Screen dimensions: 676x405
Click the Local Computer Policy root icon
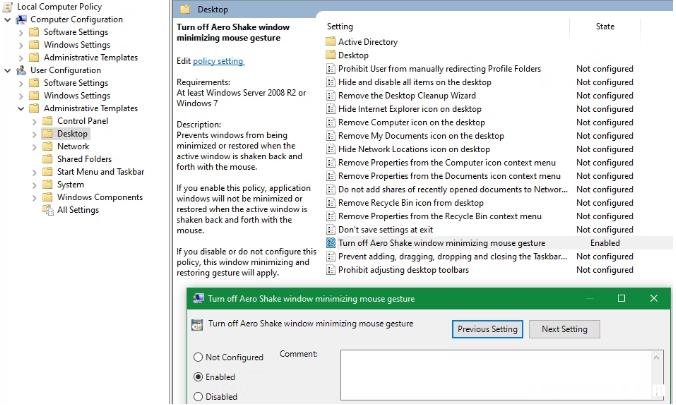click(8, 6)
